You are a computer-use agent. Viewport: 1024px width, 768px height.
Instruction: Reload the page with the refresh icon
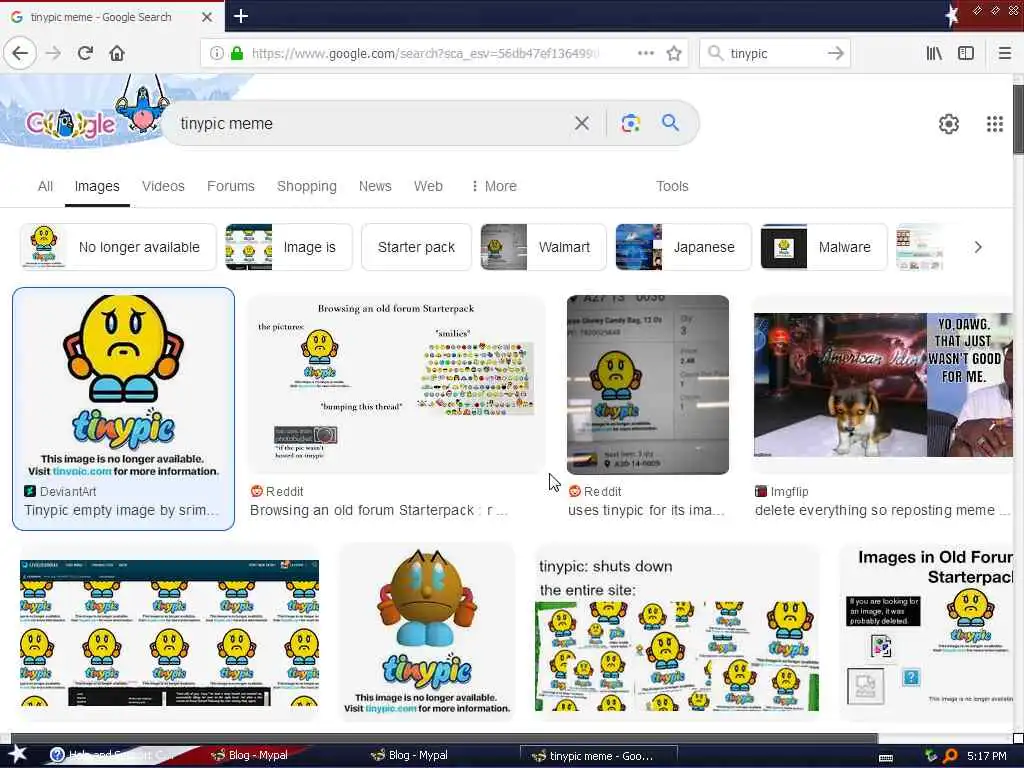pos(85,53)
